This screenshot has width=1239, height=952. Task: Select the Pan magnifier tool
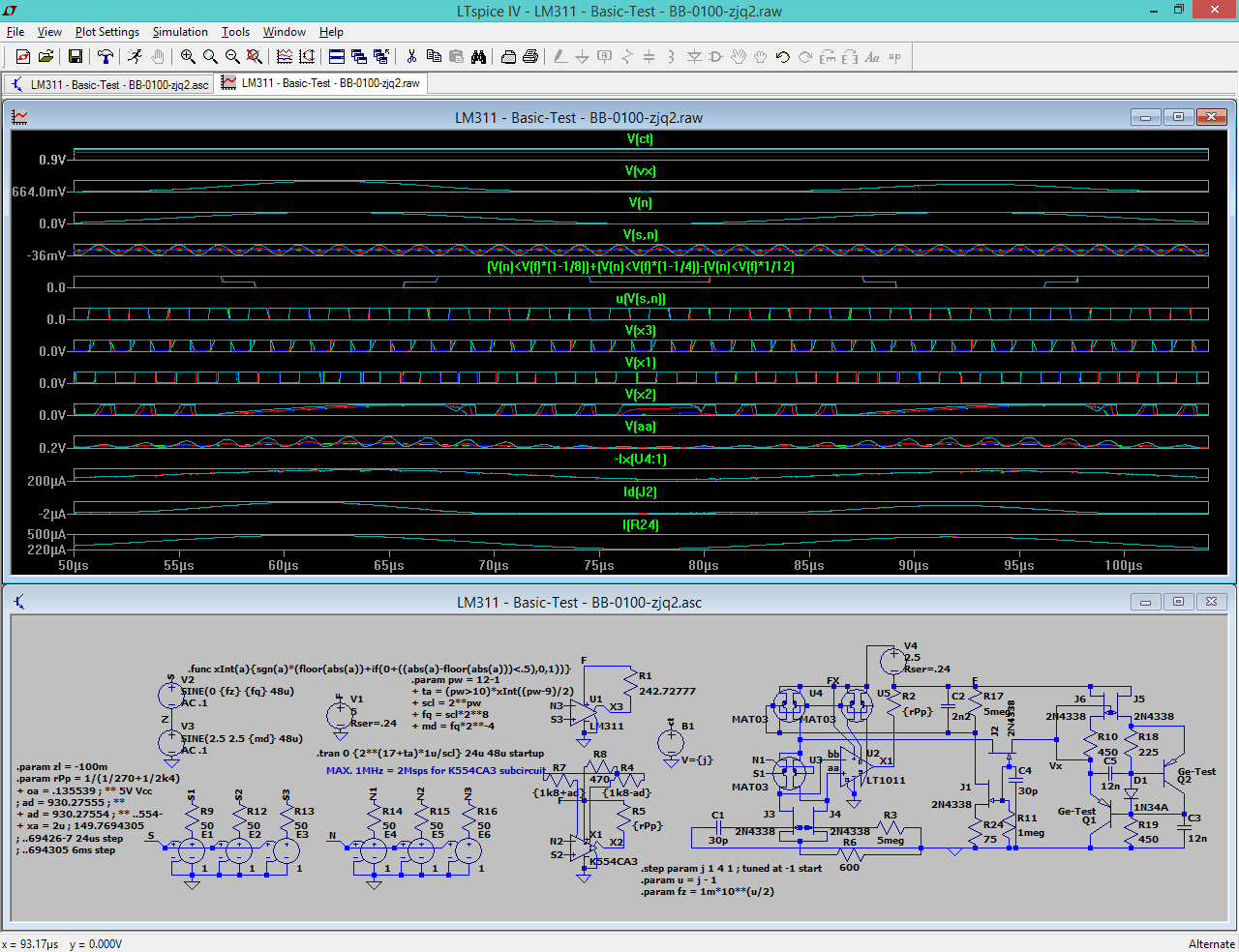point(210,57)
